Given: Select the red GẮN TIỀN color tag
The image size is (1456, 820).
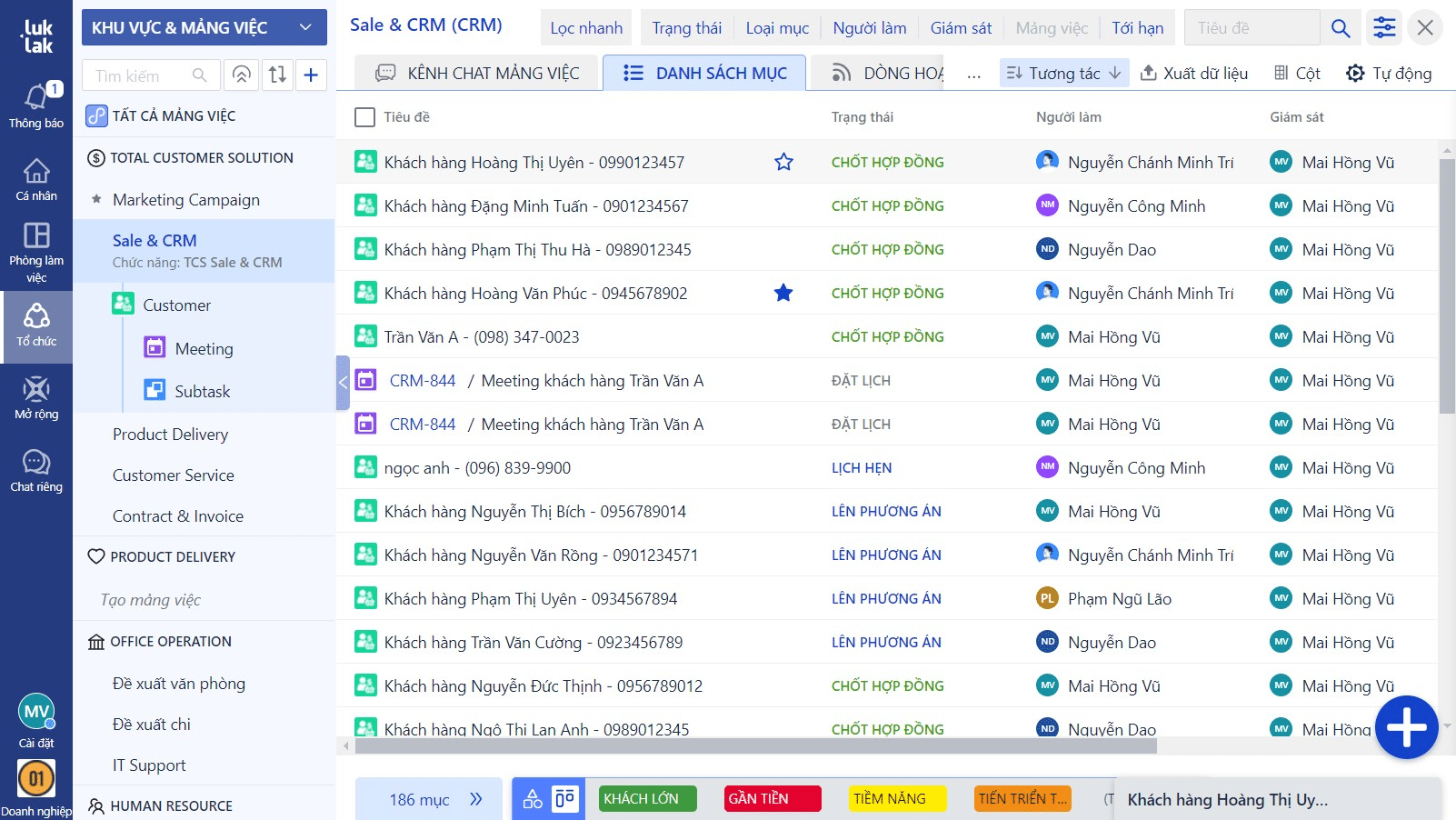Looking at the screenshot, I should [772, 799].
